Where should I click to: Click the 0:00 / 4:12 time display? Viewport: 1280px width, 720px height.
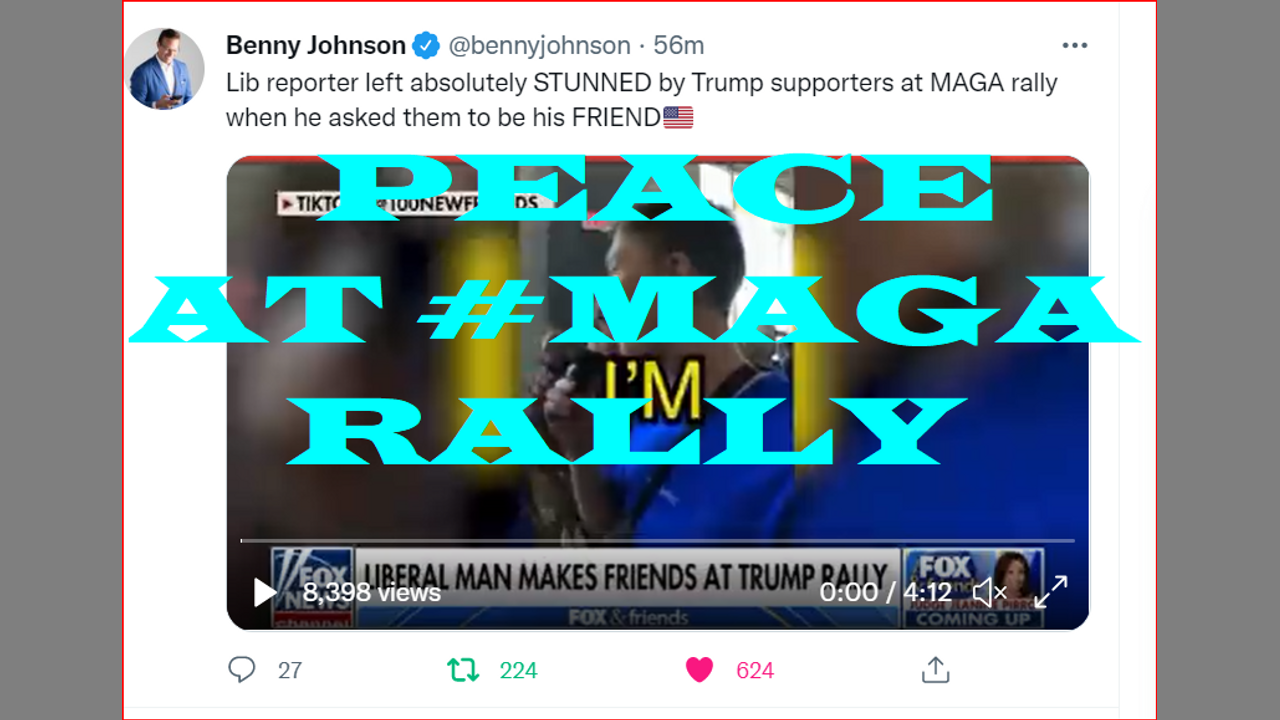[886, 592]
